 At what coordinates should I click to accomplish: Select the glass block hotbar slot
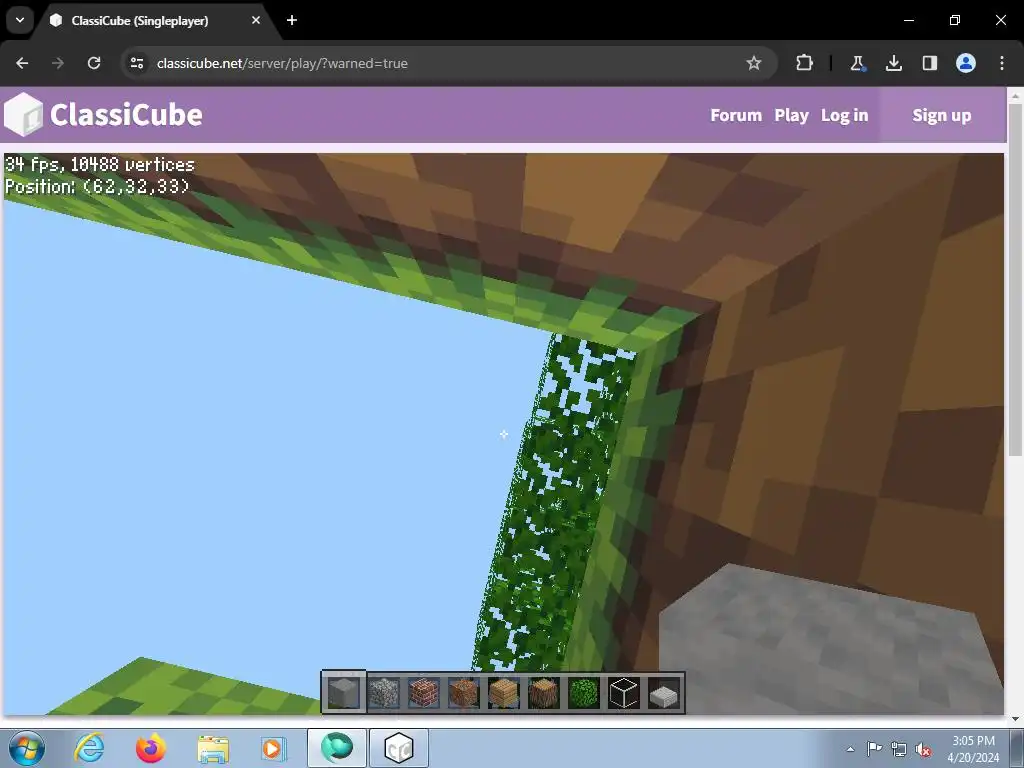tap(624, 692)
